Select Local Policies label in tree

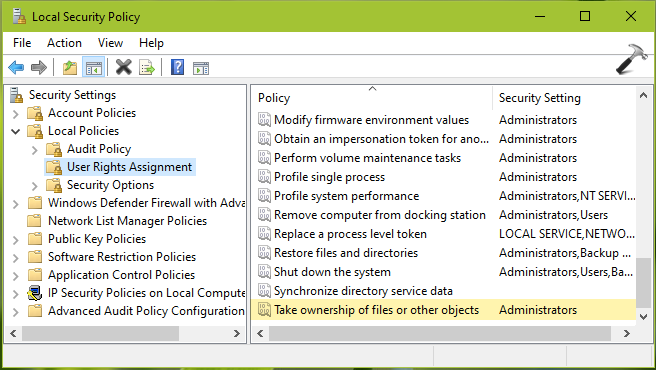tap(83, 131)
